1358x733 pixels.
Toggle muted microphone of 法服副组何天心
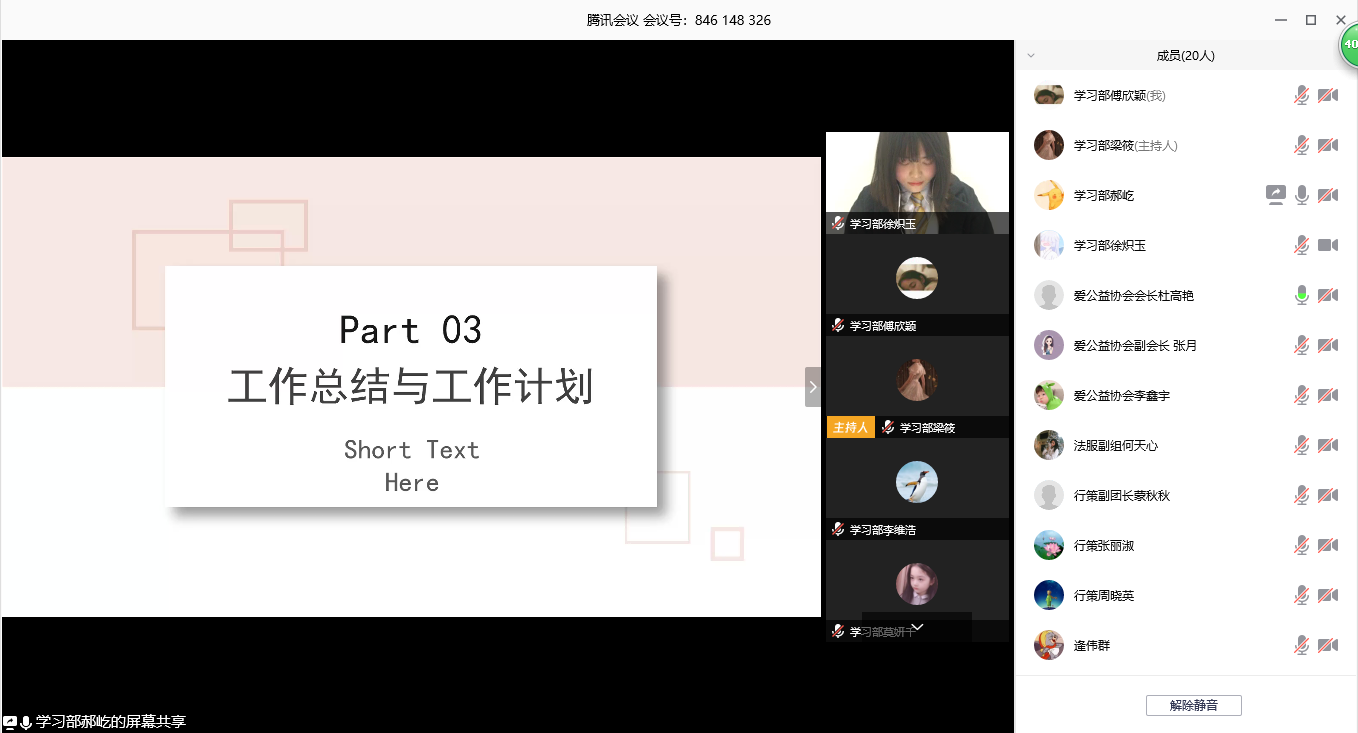(x=1301, y=445)
